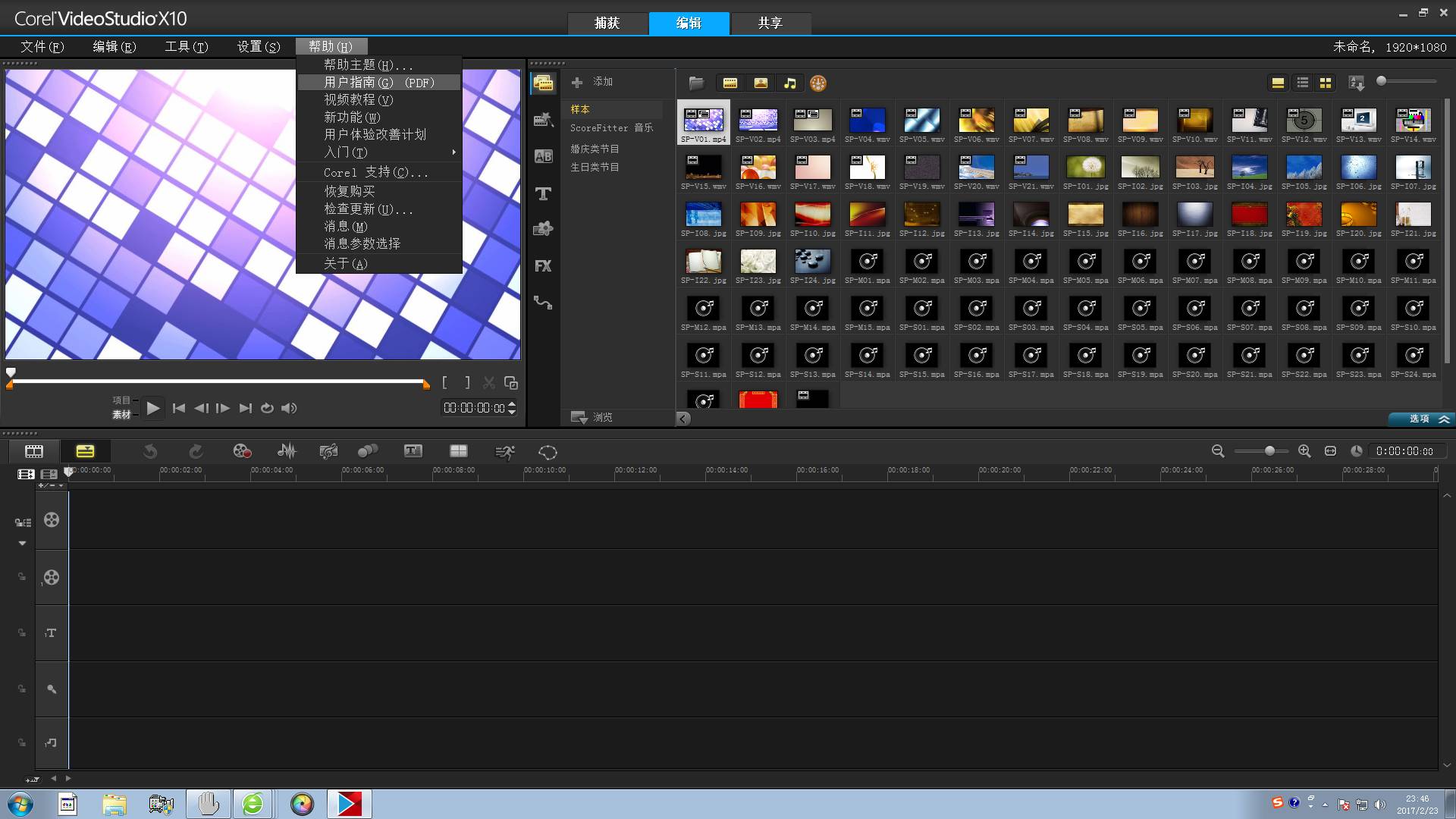
Task: Open the Subtitle Editor
Action: tap(413, 451)
